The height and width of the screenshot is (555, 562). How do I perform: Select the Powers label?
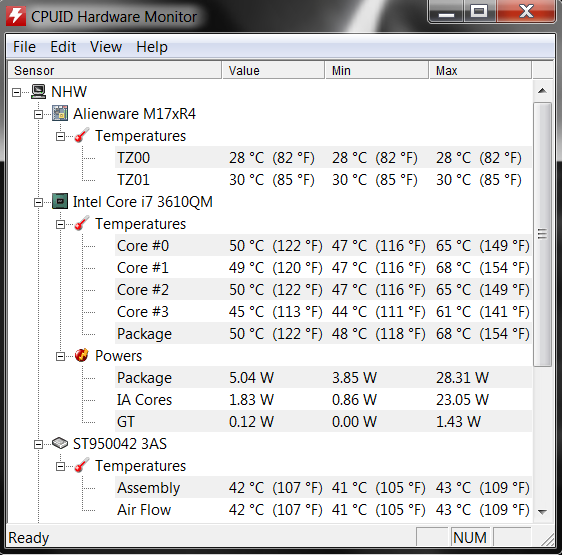pyautogui.click(x=118, y=356)
